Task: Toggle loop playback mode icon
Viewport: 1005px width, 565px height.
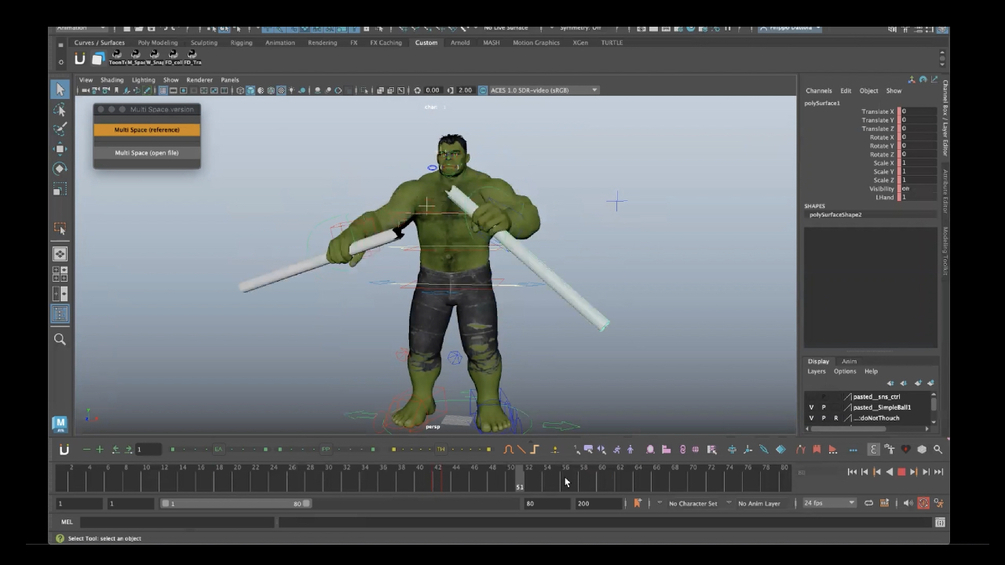Action: (868, 504)
